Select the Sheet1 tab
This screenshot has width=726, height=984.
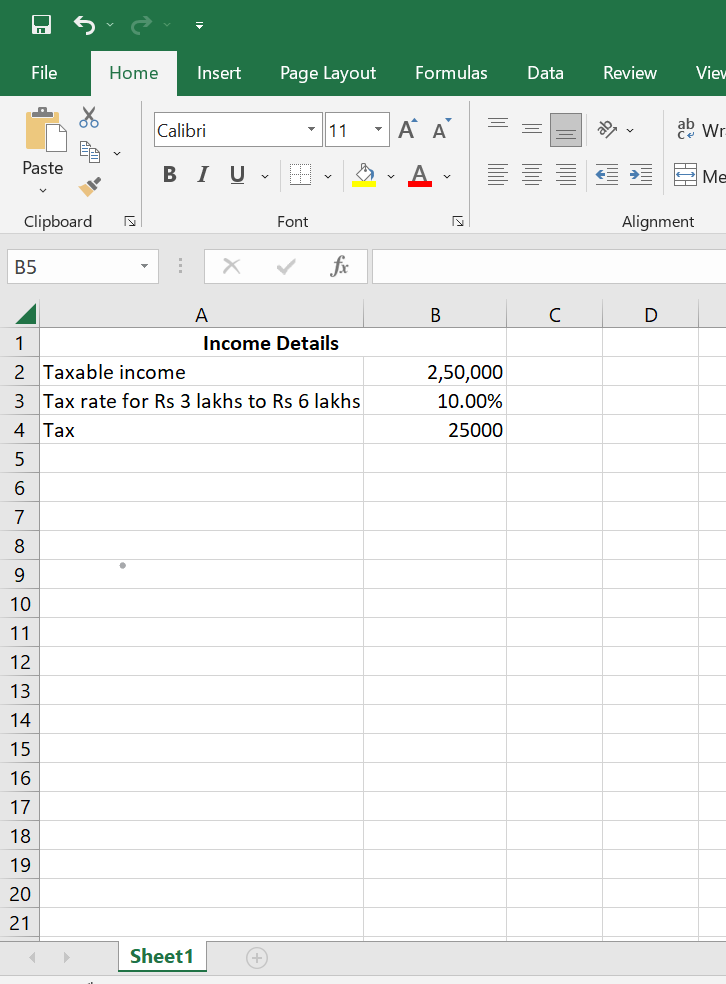[x=162, y=956]
